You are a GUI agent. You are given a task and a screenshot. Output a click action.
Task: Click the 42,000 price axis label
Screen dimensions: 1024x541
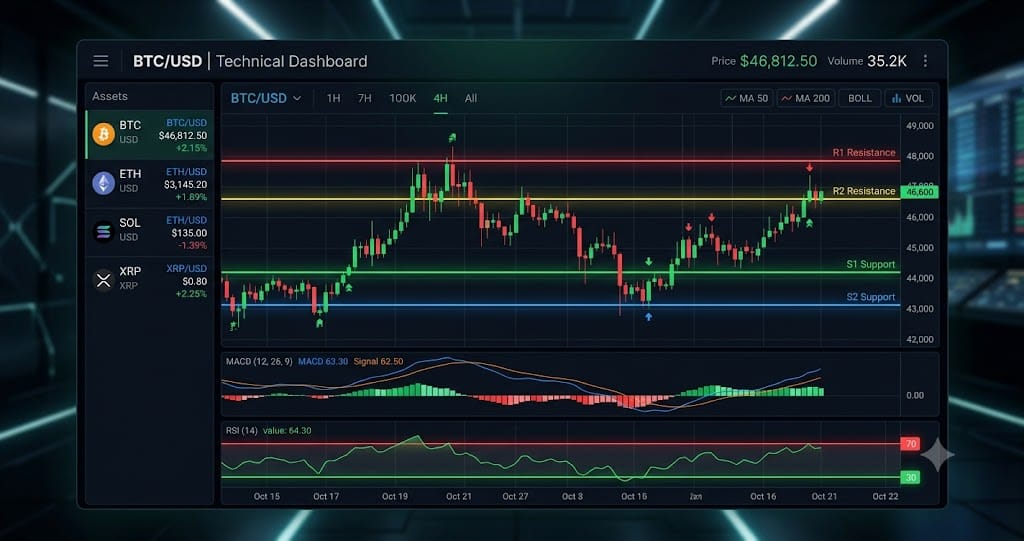coord(920,339)
